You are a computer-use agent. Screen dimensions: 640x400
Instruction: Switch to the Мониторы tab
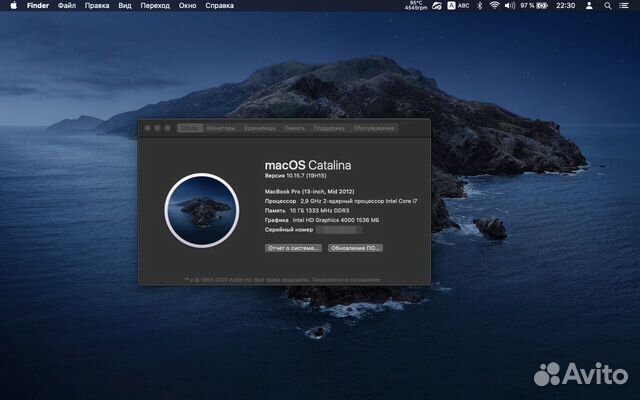pyautogui.click(x=221, y=128)
